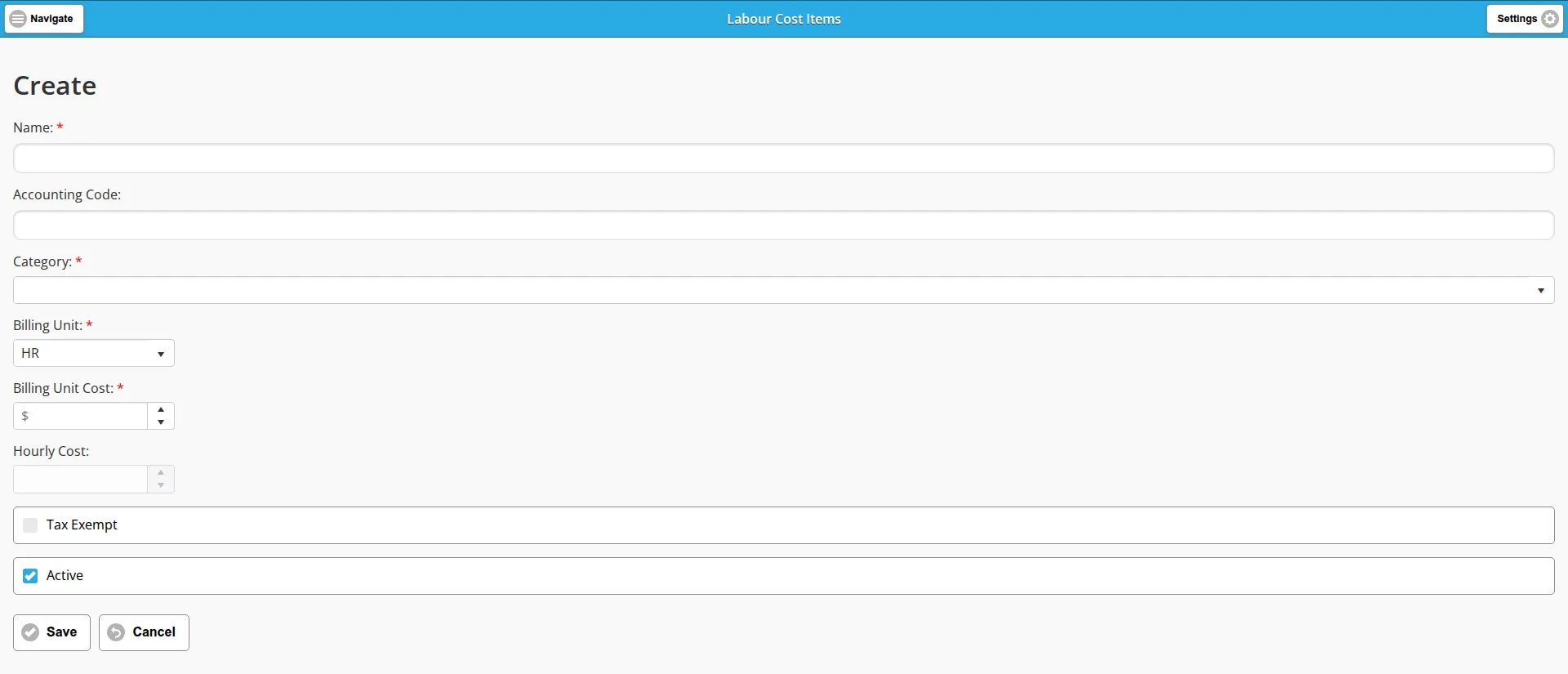Decrease Hourly Cost with down arrow
The image size is (1568, 674).
(161, 485)
